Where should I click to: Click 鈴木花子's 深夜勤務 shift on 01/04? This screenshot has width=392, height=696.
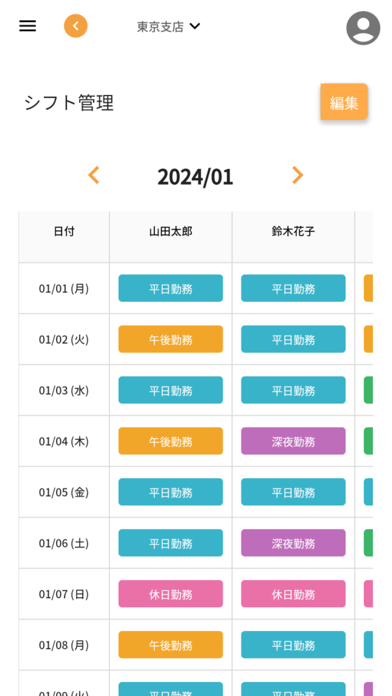pyautogui.click(x=293, y=441)
